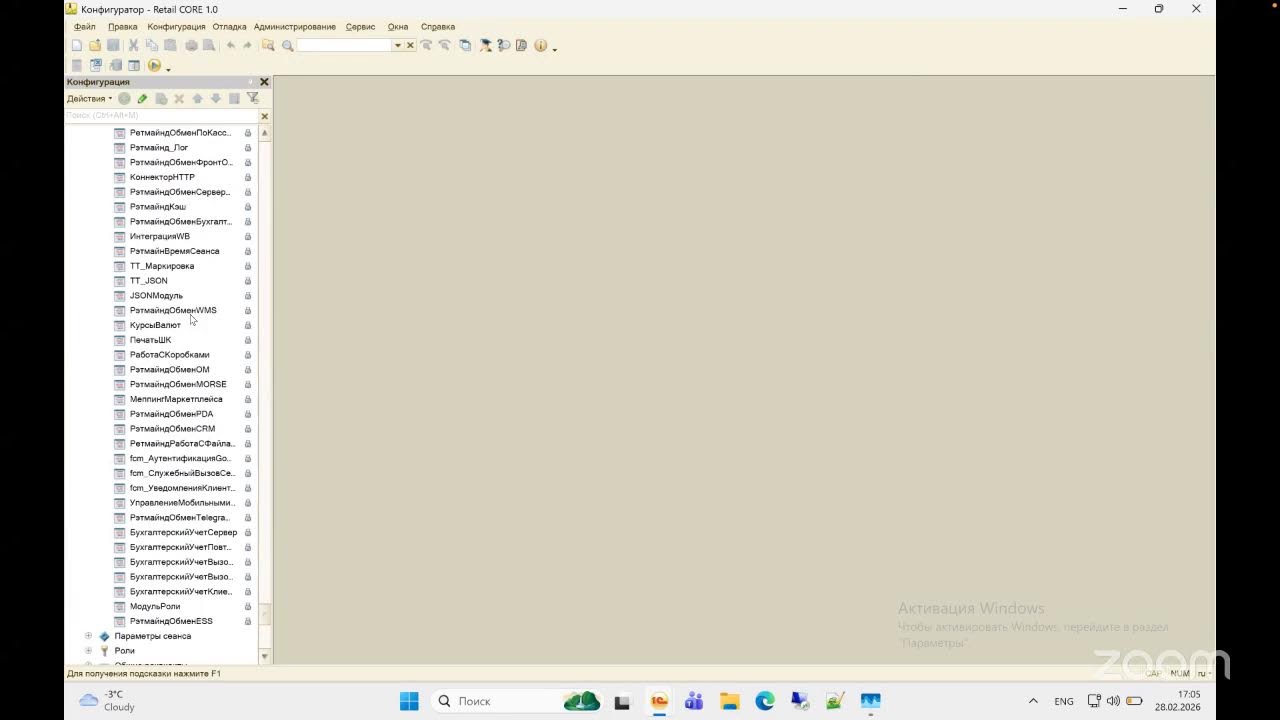Select the КурсыВалют module
The image size is (1280, 720).
tap(155, 325)
